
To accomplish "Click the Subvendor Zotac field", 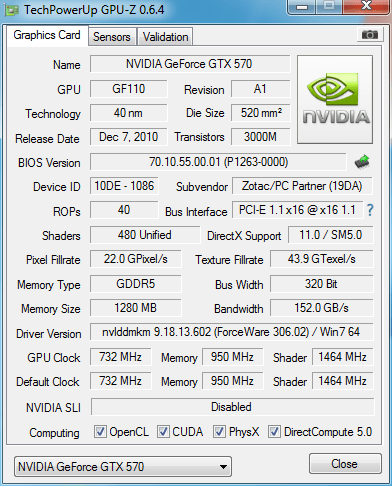I will [302, 186].
